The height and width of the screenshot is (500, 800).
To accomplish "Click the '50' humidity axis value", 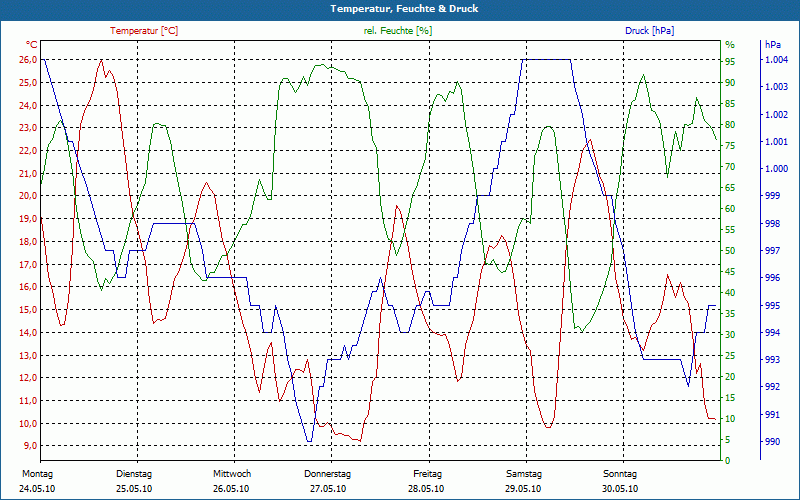I will click(730, 251).
